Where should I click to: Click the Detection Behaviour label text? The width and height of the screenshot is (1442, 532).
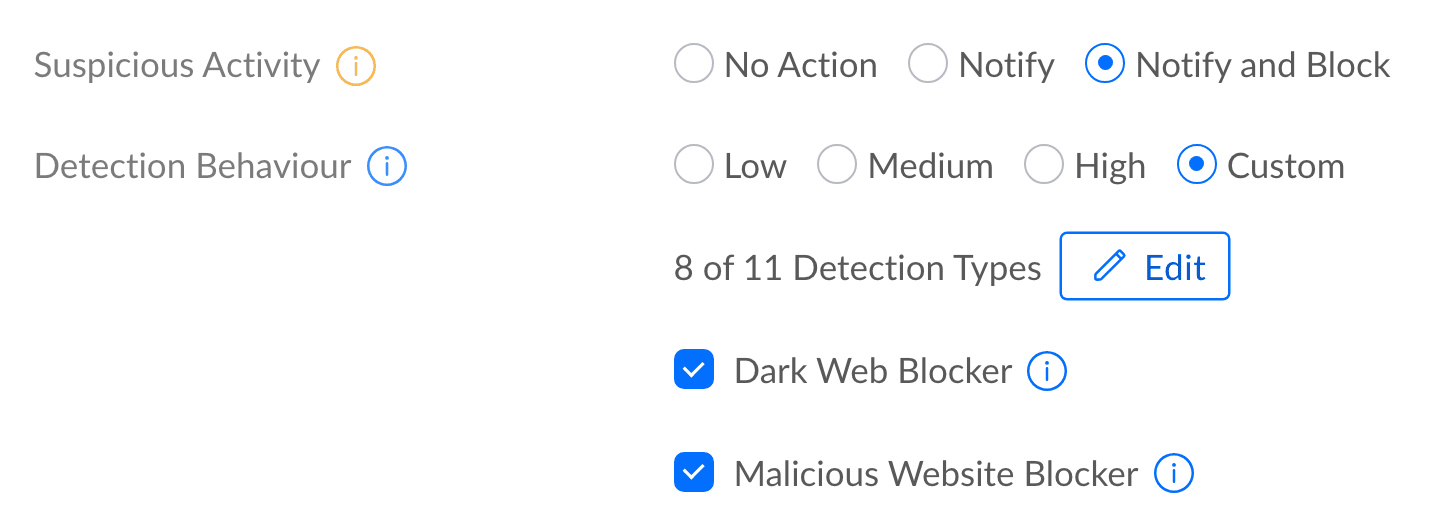(x=193, y=166)
